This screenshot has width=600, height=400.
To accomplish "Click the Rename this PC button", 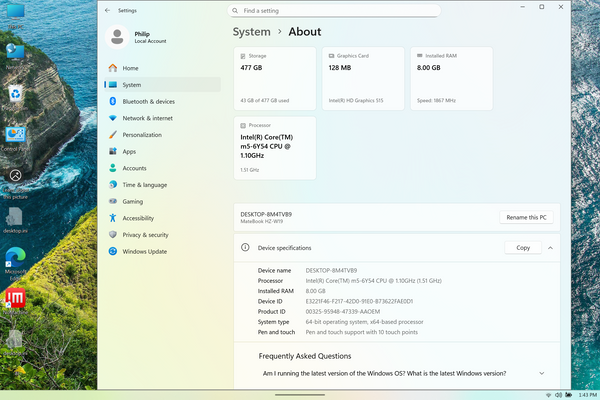I will click(527, 217).
